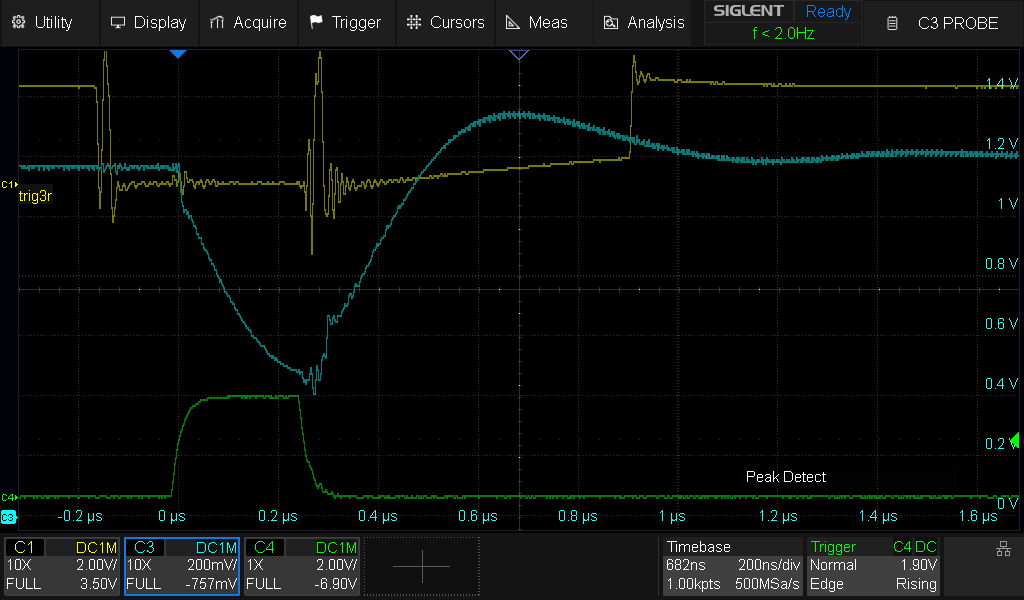
Task: Click the cyan C3 offset marker
Action: pos(9,517)
